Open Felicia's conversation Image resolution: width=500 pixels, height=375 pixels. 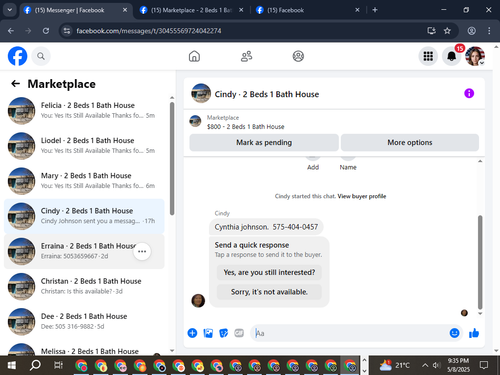point(84,110)
